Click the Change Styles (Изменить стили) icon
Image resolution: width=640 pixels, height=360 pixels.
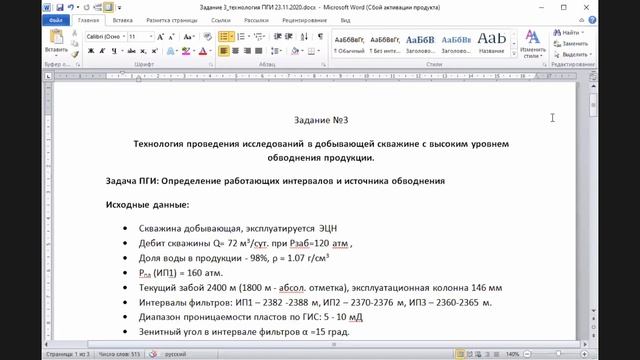tap(533, 44)
